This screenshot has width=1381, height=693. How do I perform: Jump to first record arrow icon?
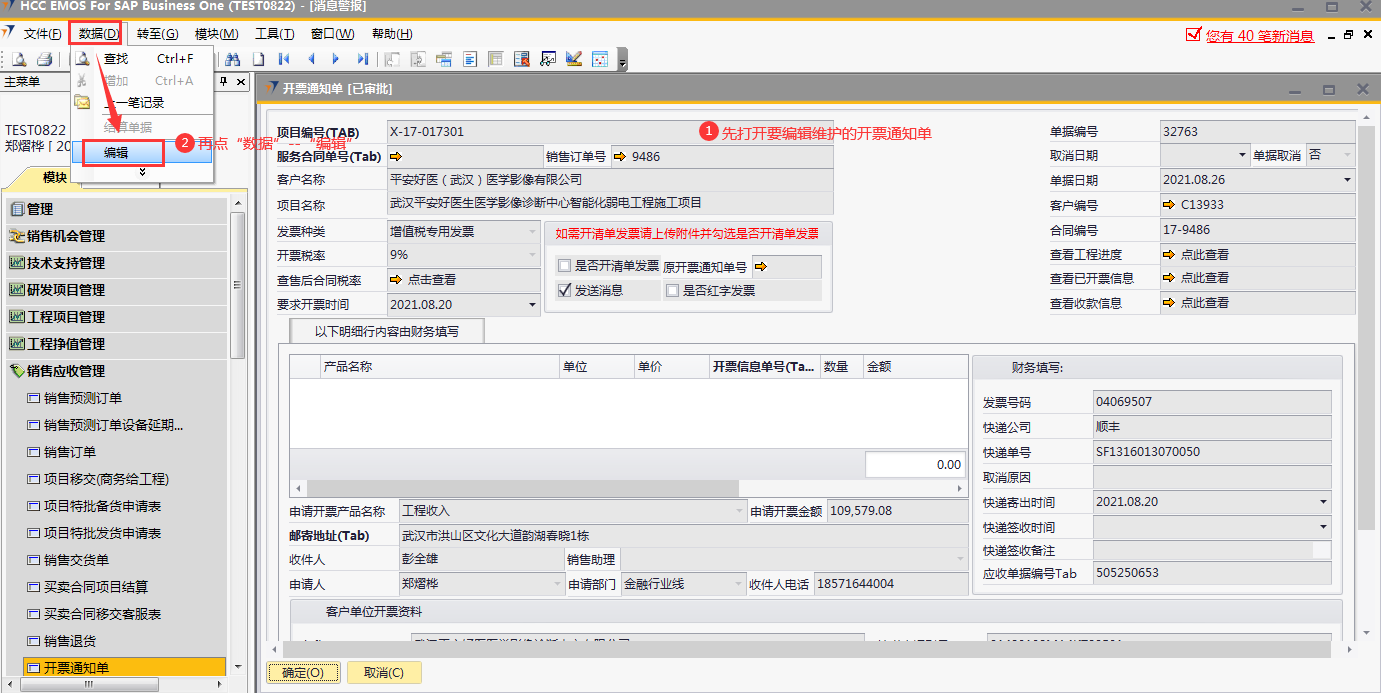(x=284, y=60)
